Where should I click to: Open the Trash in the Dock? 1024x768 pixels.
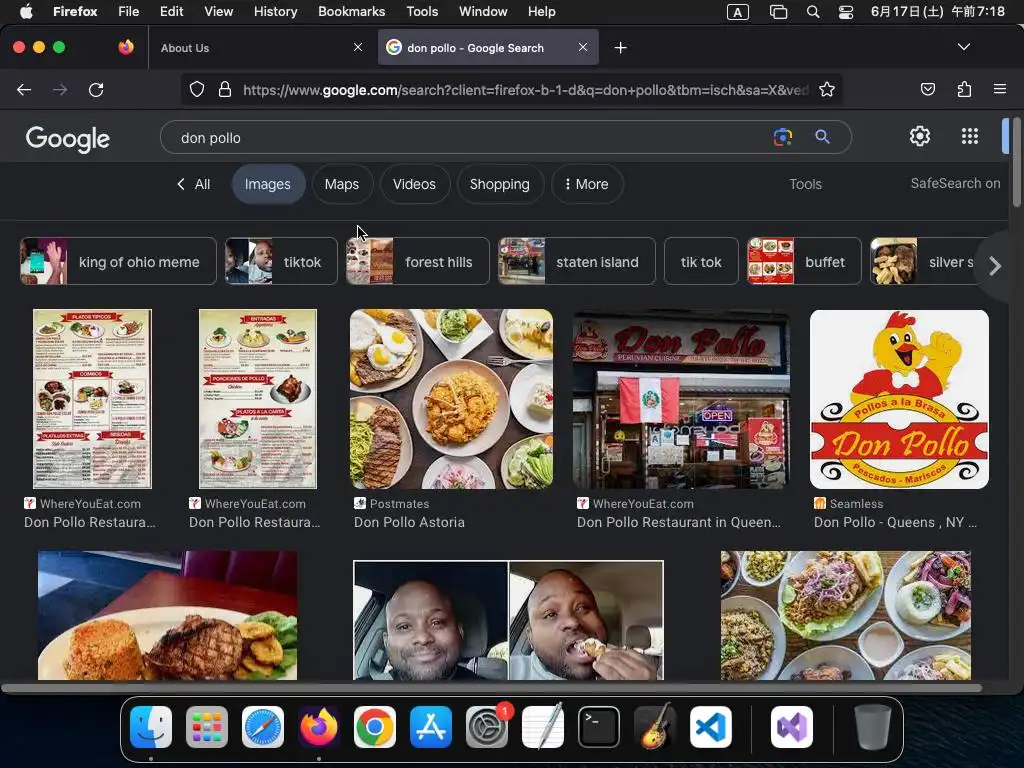[x=872, y=727]
